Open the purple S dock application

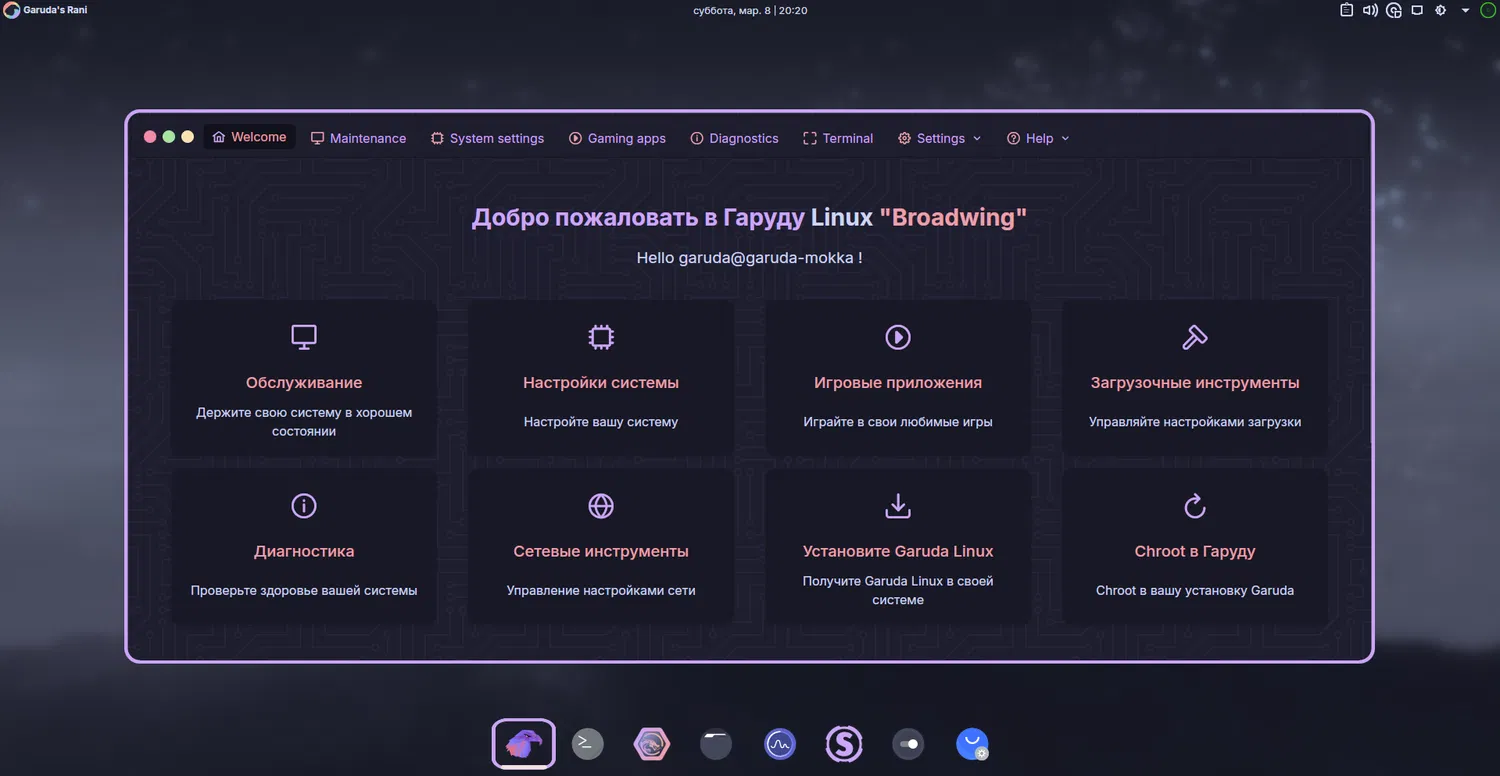tap(844, 744)
